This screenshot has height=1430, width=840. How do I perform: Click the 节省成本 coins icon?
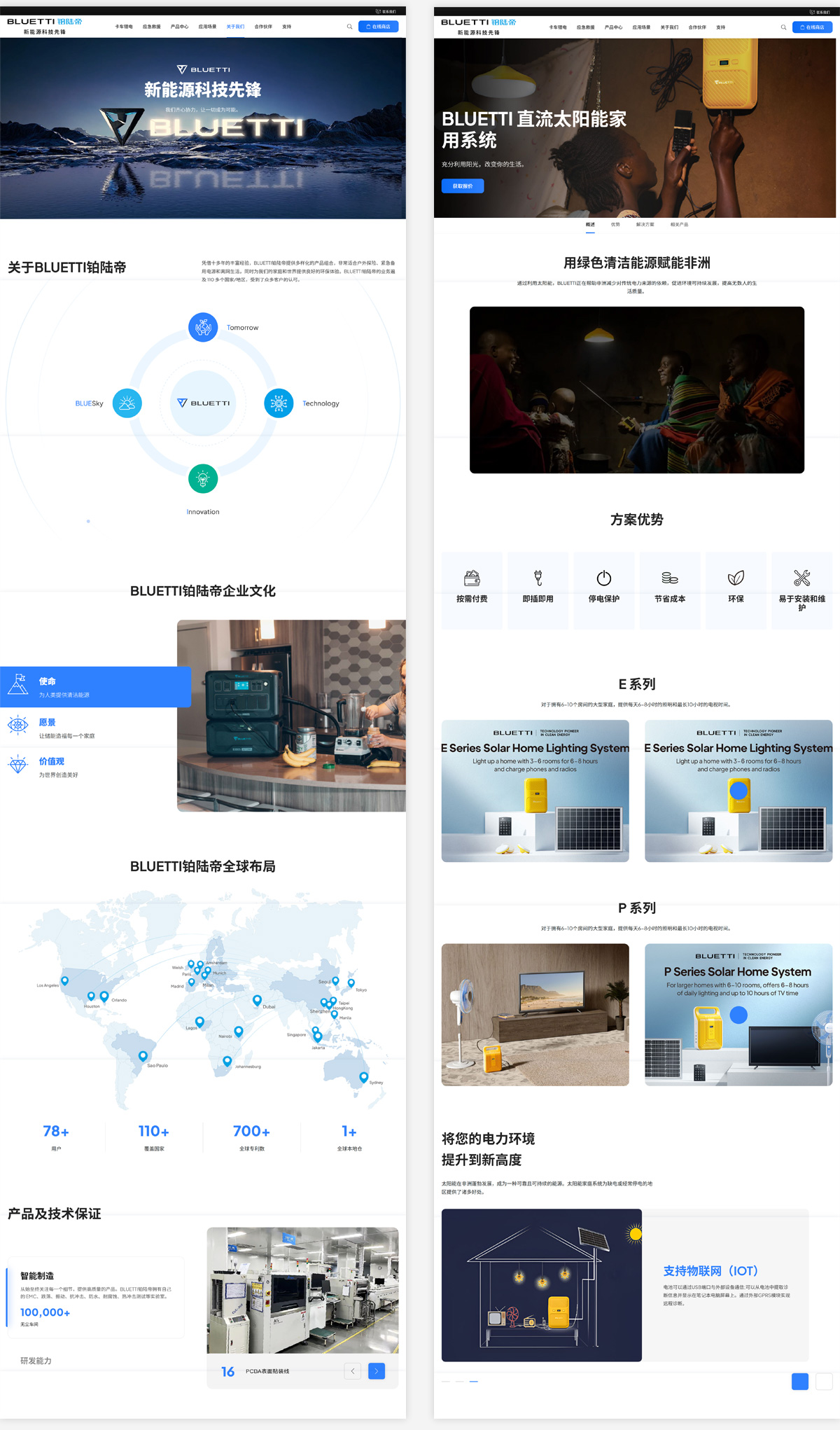click(x=670, y=578)
